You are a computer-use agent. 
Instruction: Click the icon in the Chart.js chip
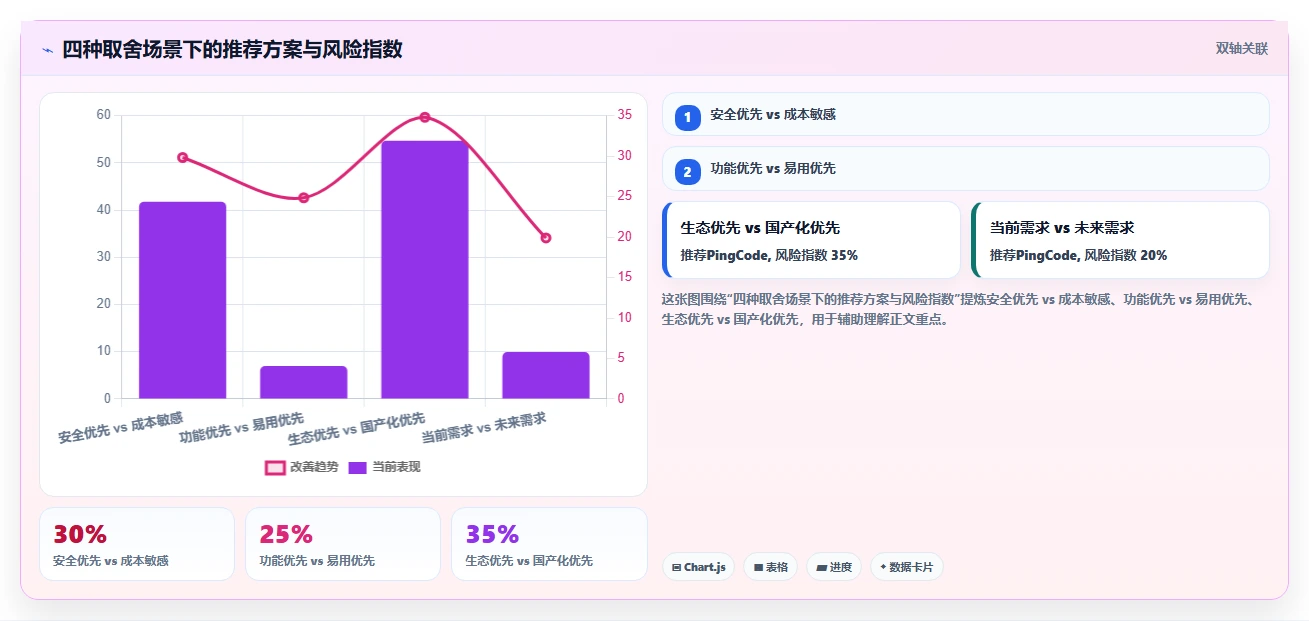(x=677, y=568)
